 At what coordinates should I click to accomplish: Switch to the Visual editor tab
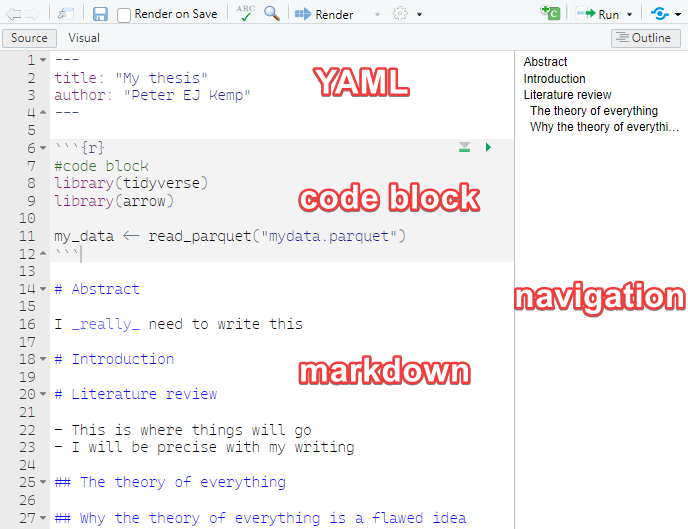(84, 38)
